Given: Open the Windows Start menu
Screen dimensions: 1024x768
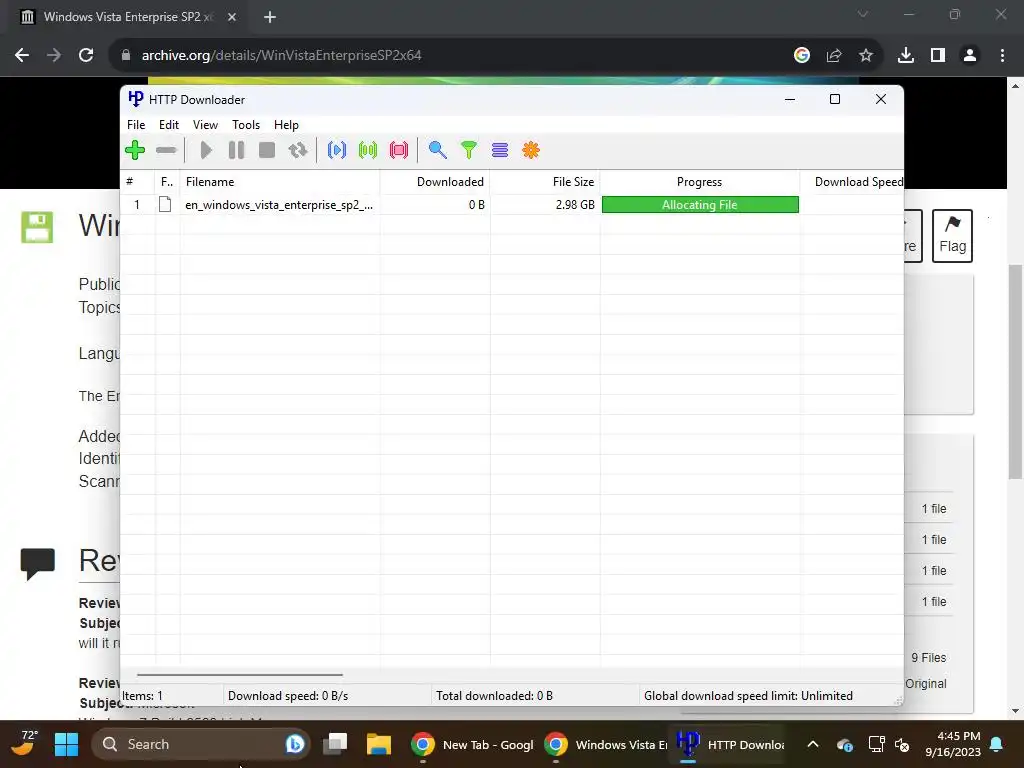Looking at the screenshot, I should tap(66, 744).
